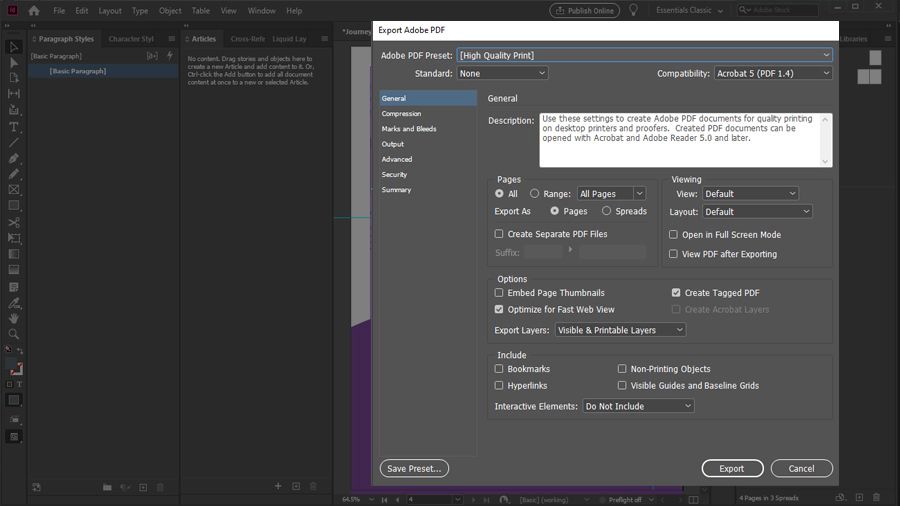
Task: Toggle Embed Page Thumbnails checkbox
Action: (x=499, y=293)
